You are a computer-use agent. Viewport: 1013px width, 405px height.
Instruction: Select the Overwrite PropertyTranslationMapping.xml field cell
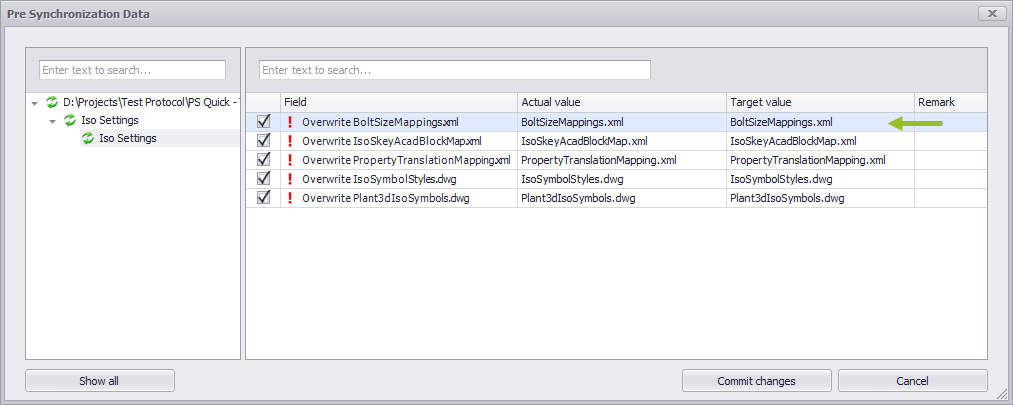pos(399,160)
